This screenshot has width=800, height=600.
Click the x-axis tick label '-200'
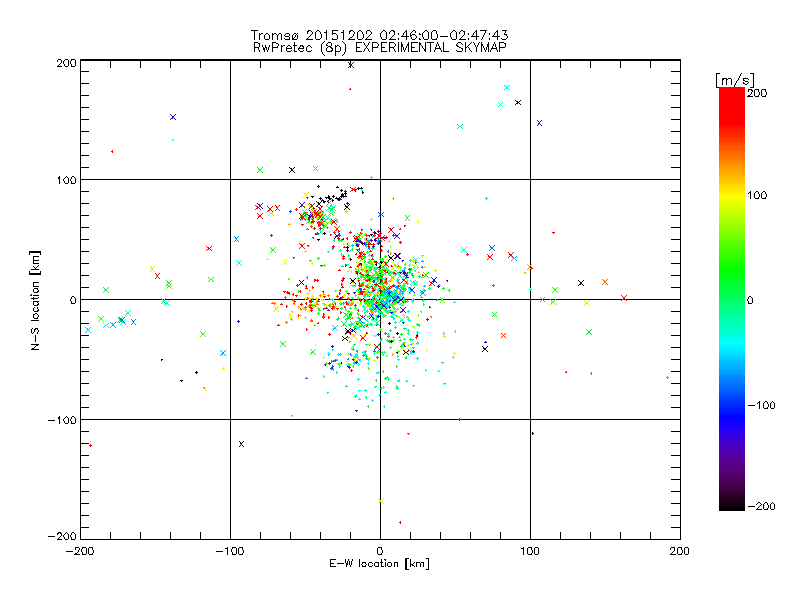80,551
